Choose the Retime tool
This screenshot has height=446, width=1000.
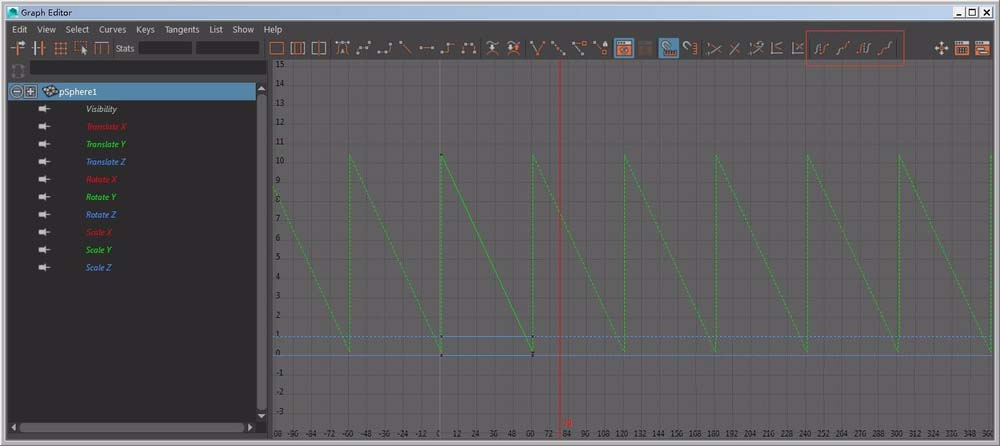click(x=101, y=48)
